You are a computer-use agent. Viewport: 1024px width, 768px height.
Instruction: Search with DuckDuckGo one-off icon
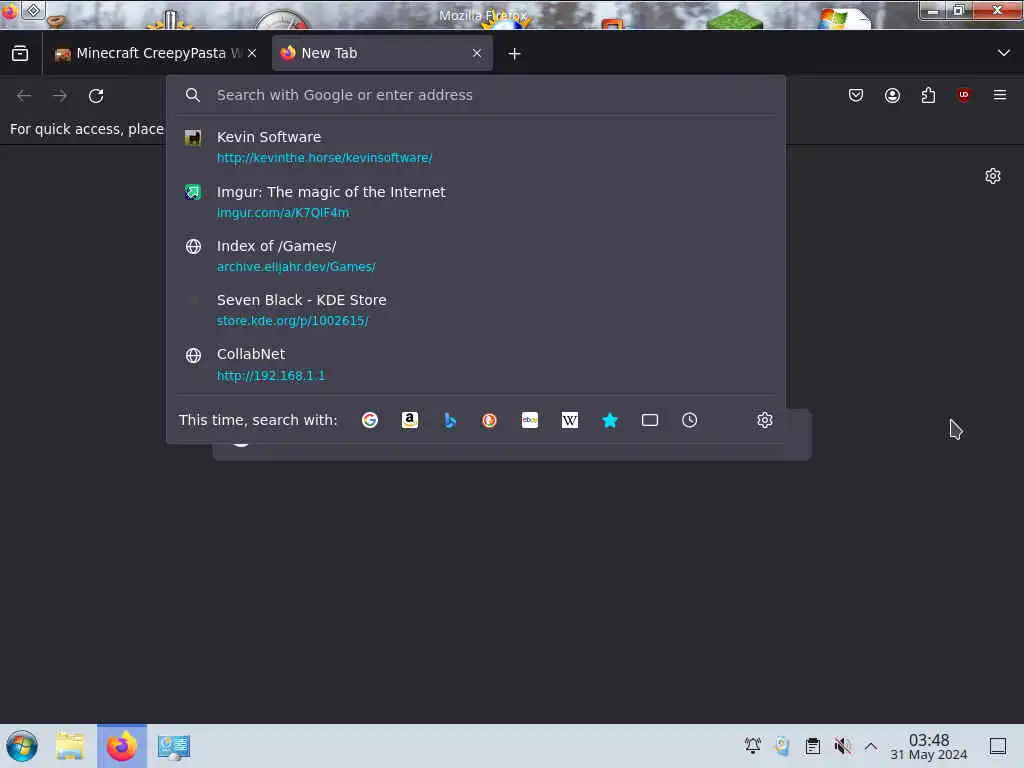click(490, 420)
